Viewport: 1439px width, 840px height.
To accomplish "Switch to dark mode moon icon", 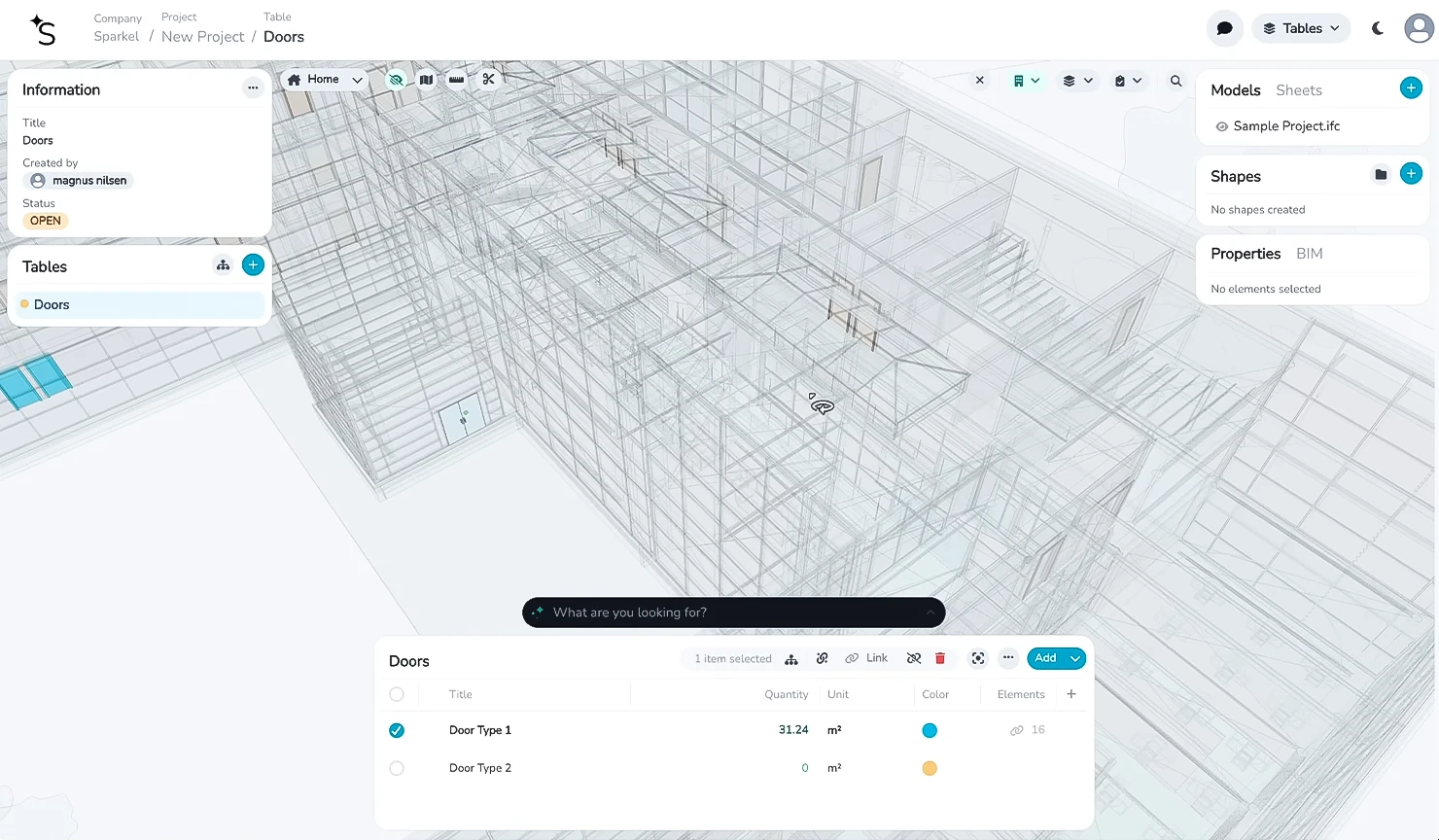I will click(1378, 28).
